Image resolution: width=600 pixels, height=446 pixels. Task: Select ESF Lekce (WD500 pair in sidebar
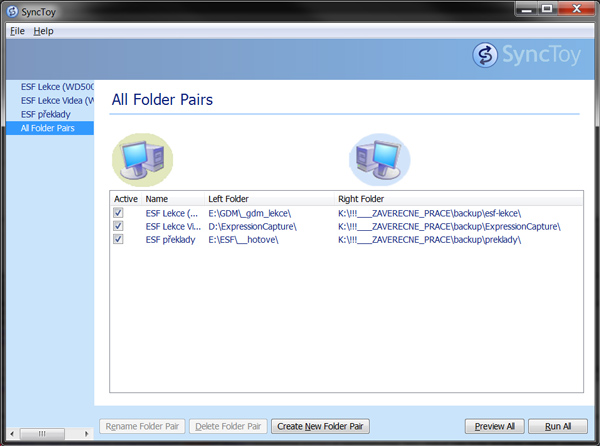(x=57, y=87)
